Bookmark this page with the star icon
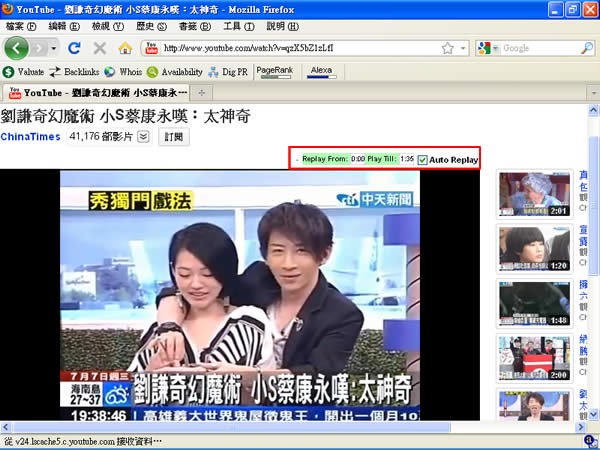The width and height of the screenshot is (600, 450). pos(447,48)
